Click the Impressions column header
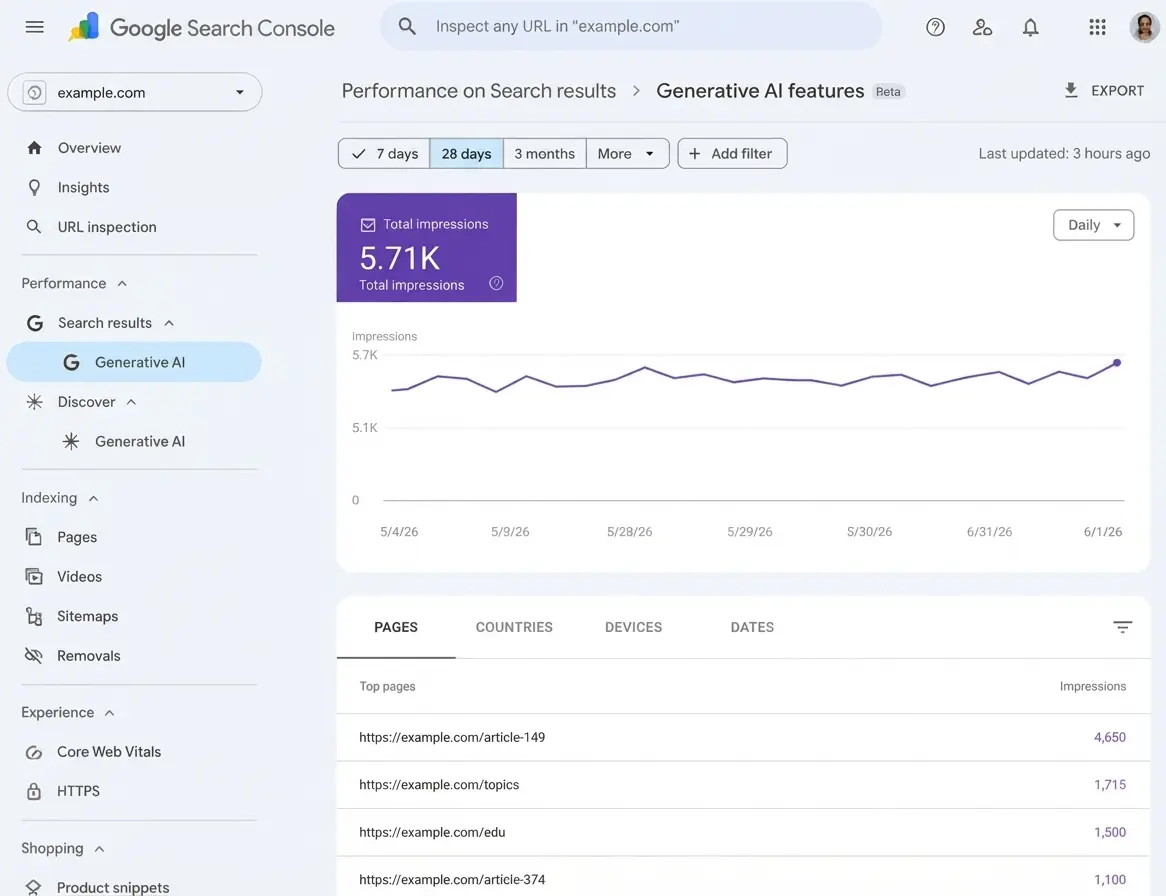The width and height of the screenshot is (1166, 896). click(x=1092, y=686)
